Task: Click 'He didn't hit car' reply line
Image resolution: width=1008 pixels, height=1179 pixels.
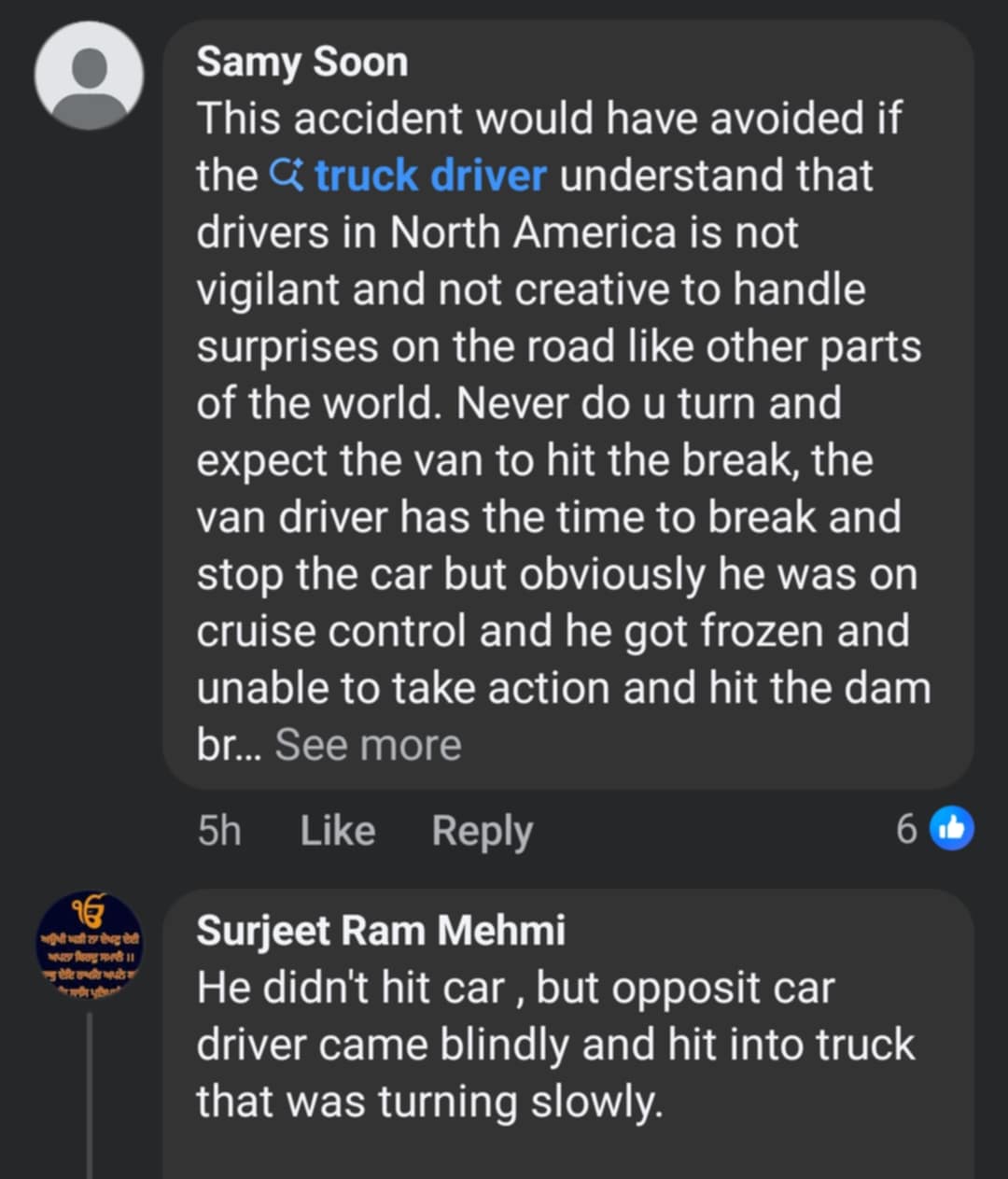Action: click(x=351, y=988)
